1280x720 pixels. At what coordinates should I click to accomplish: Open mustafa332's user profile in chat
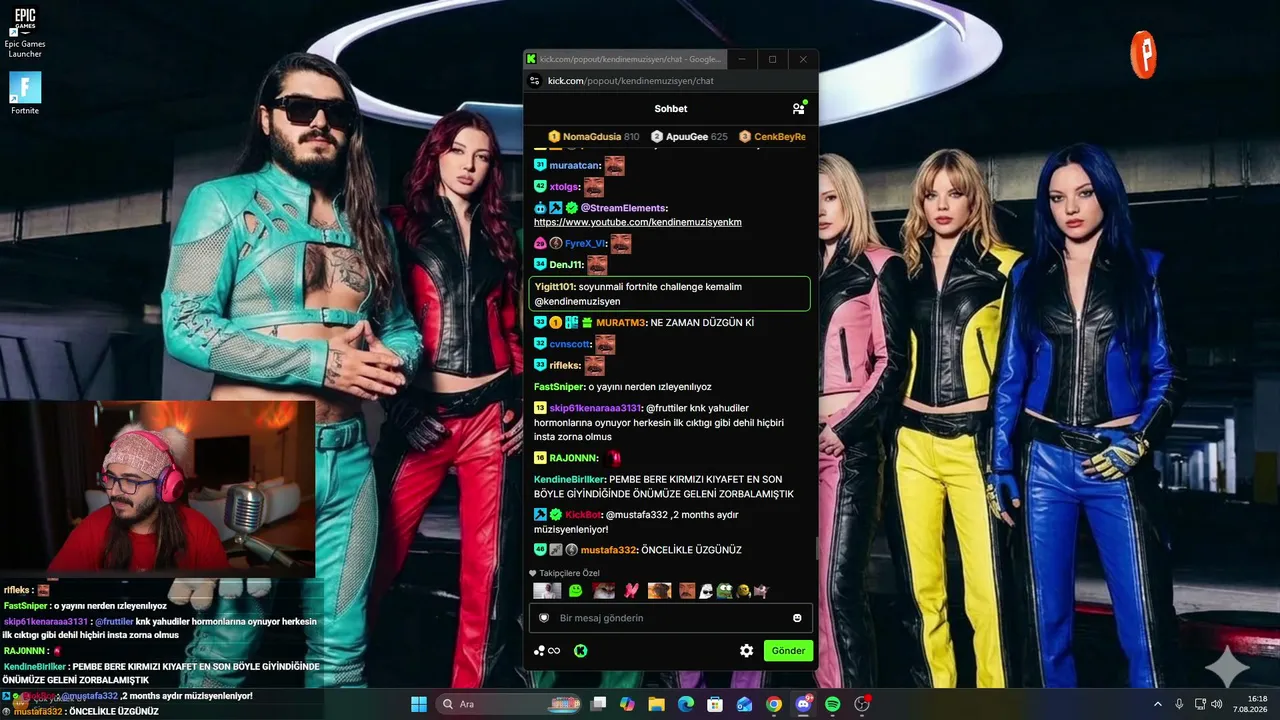click(608, 550)
